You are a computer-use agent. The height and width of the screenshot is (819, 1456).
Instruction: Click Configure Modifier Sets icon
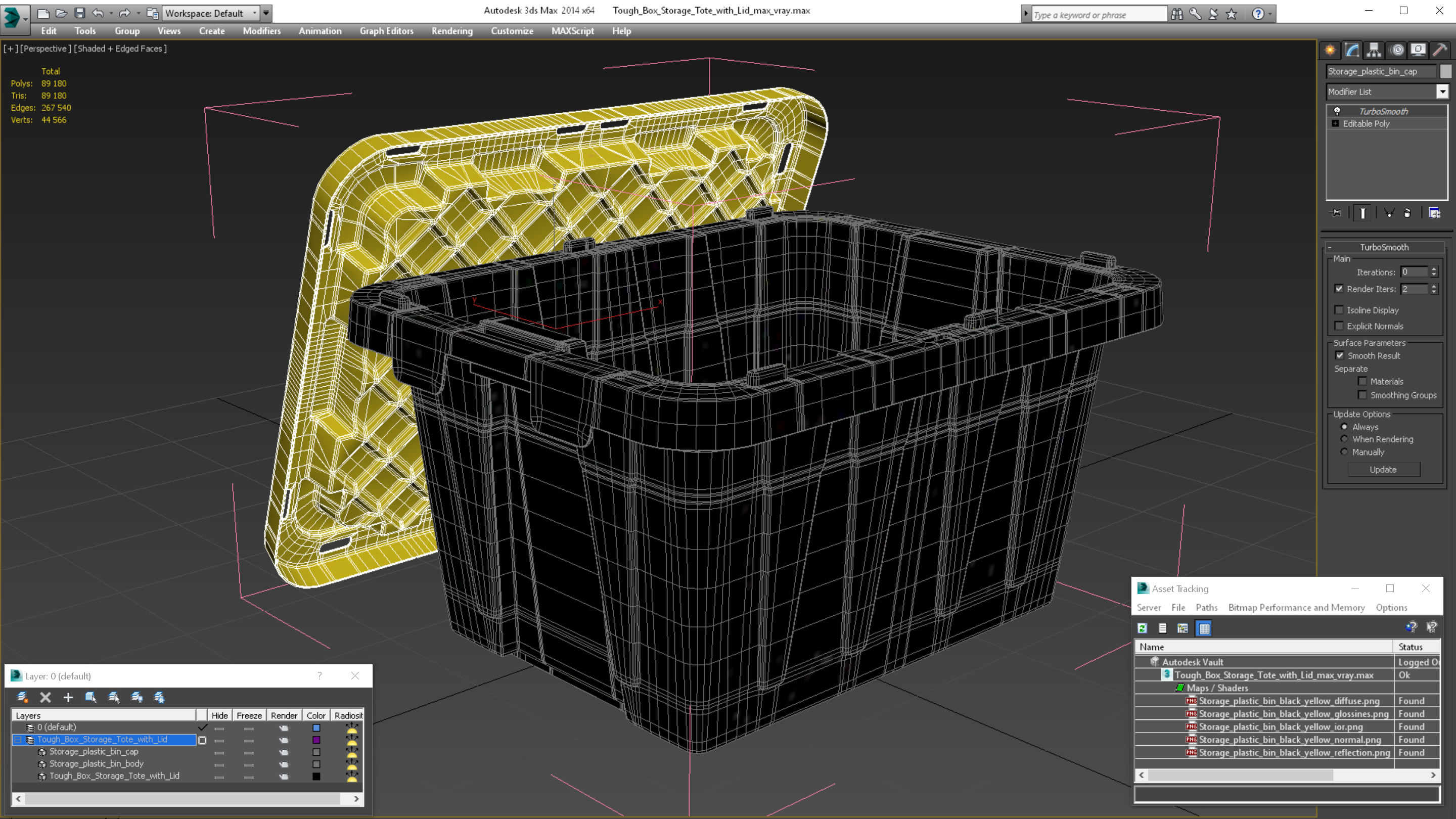(x=1434, y=213)
